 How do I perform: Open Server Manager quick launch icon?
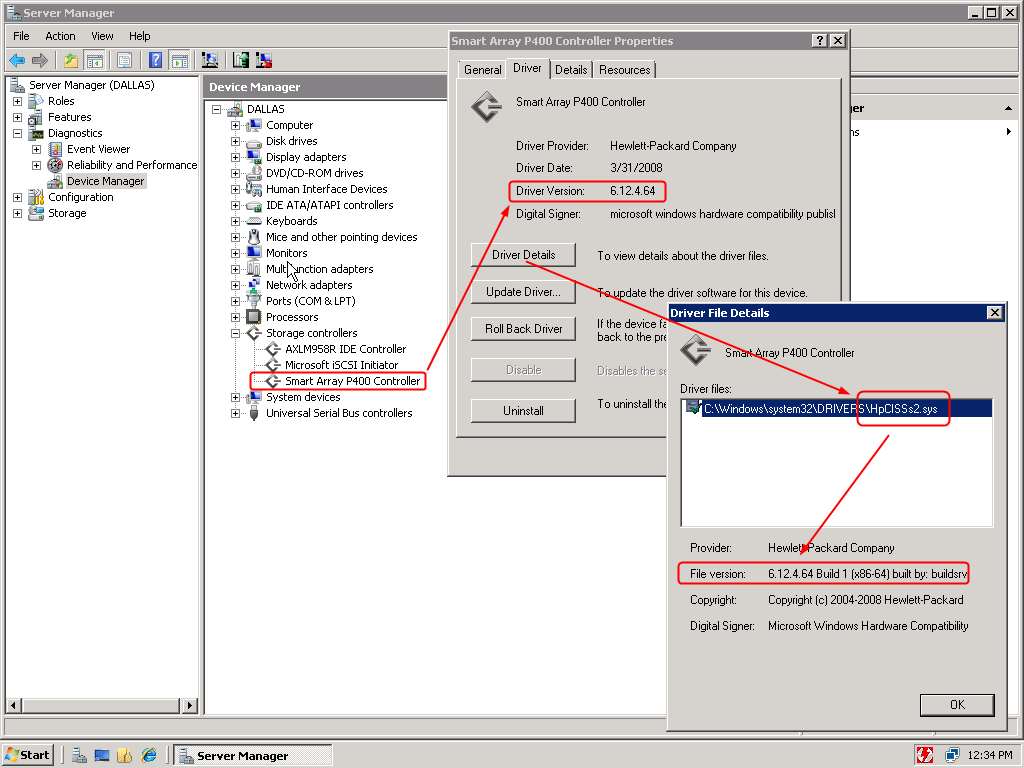80,756
